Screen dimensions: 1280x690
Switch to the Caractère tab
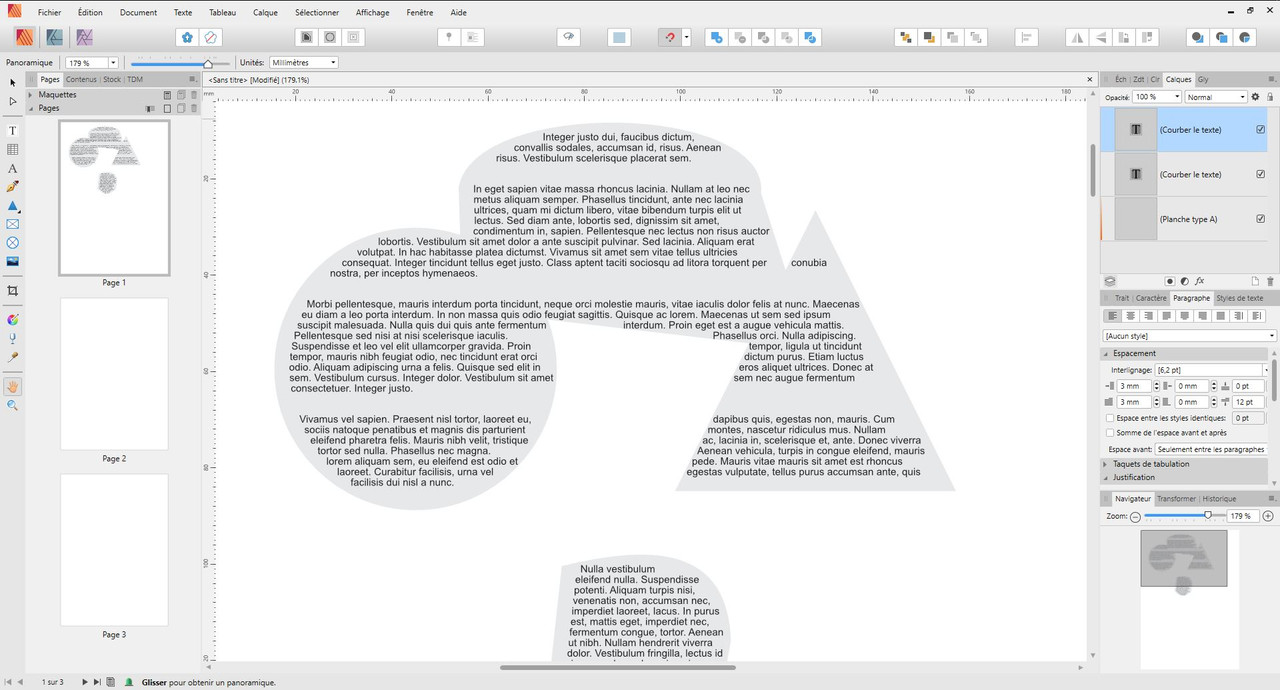(1151, 298)
